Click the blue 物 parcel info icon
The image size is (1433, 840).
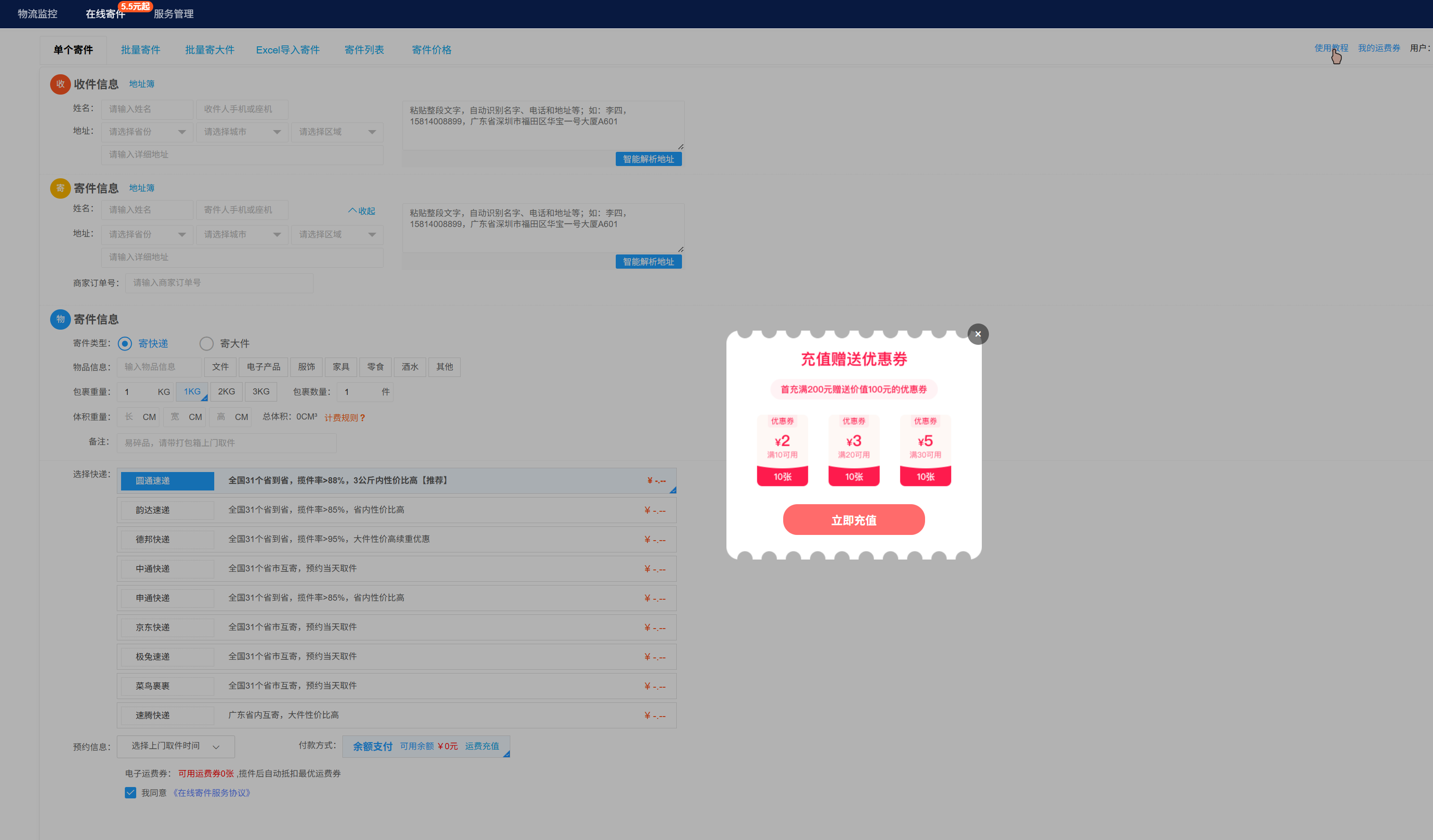(60, 319)
